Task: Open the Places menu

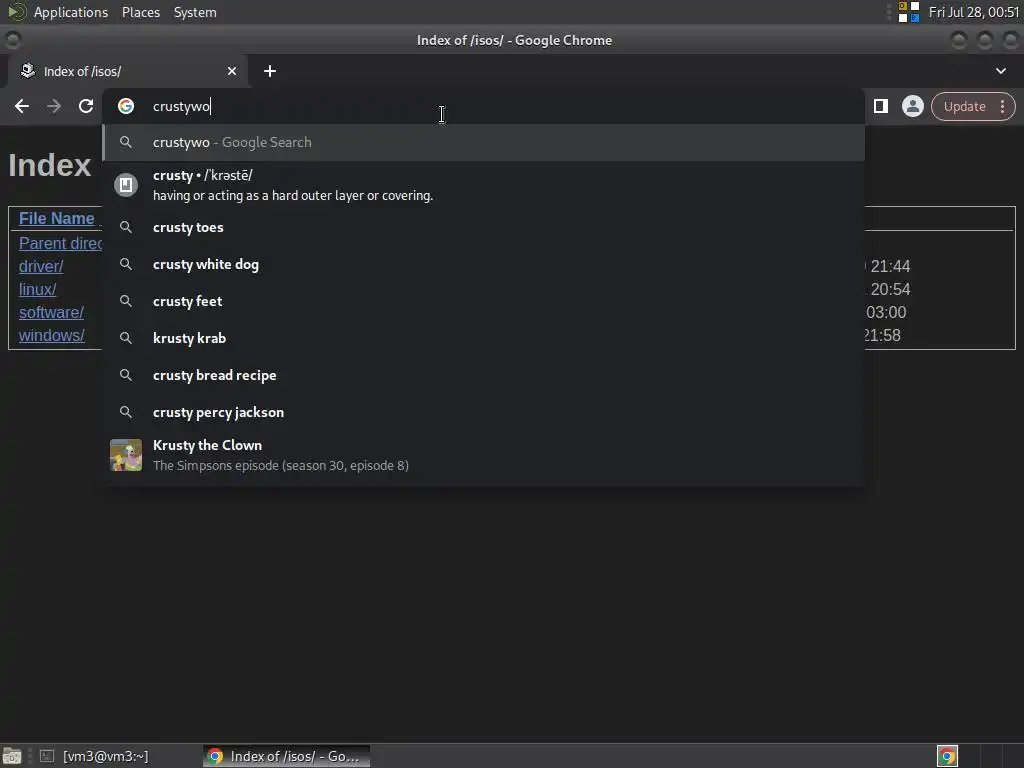Action: (x=140, y=12)
